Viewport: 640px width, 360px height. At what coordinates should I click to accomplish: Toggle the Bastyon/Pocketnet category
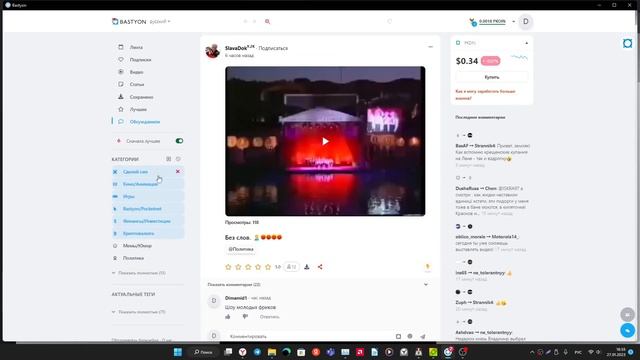(147, 209)
